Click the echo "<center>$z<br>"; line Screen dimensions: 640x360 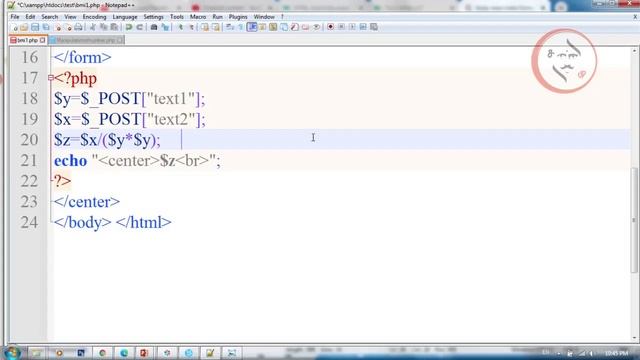[137, 161]
